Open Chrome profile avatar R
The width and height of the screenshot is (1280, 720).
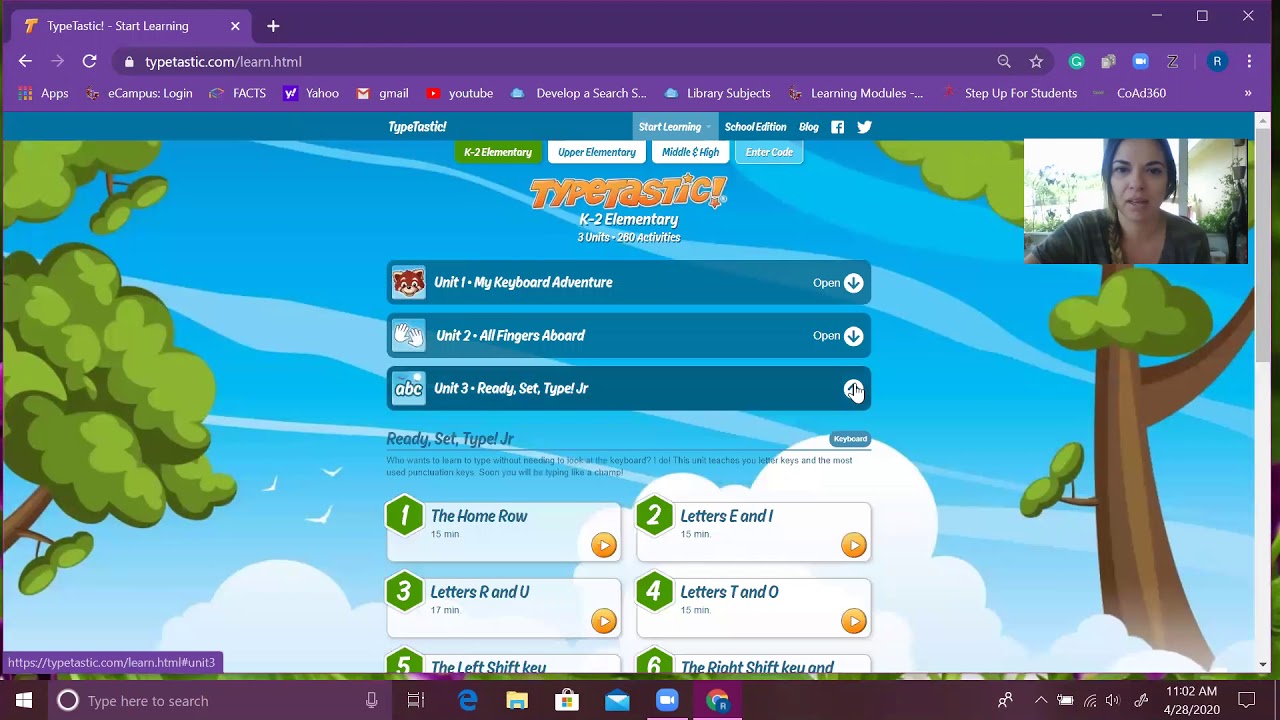click(1217, 61)
